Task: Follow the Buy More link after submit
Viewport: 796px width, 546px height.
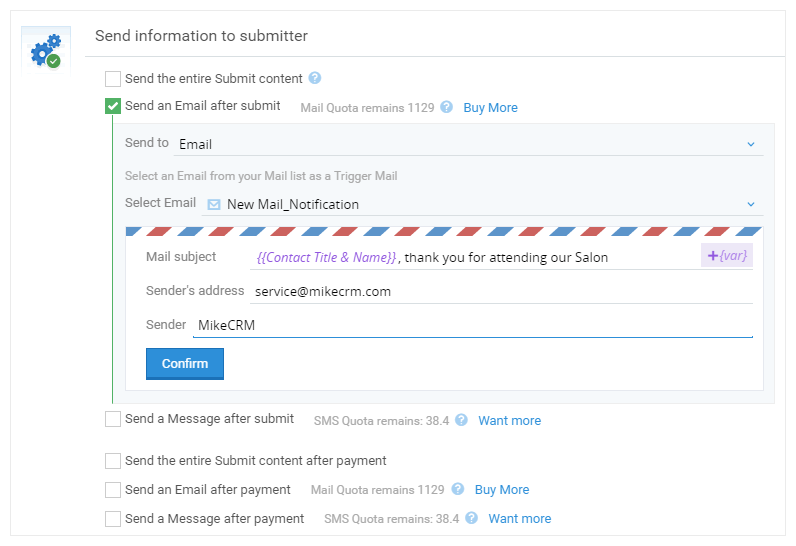Action: [490, 108]
